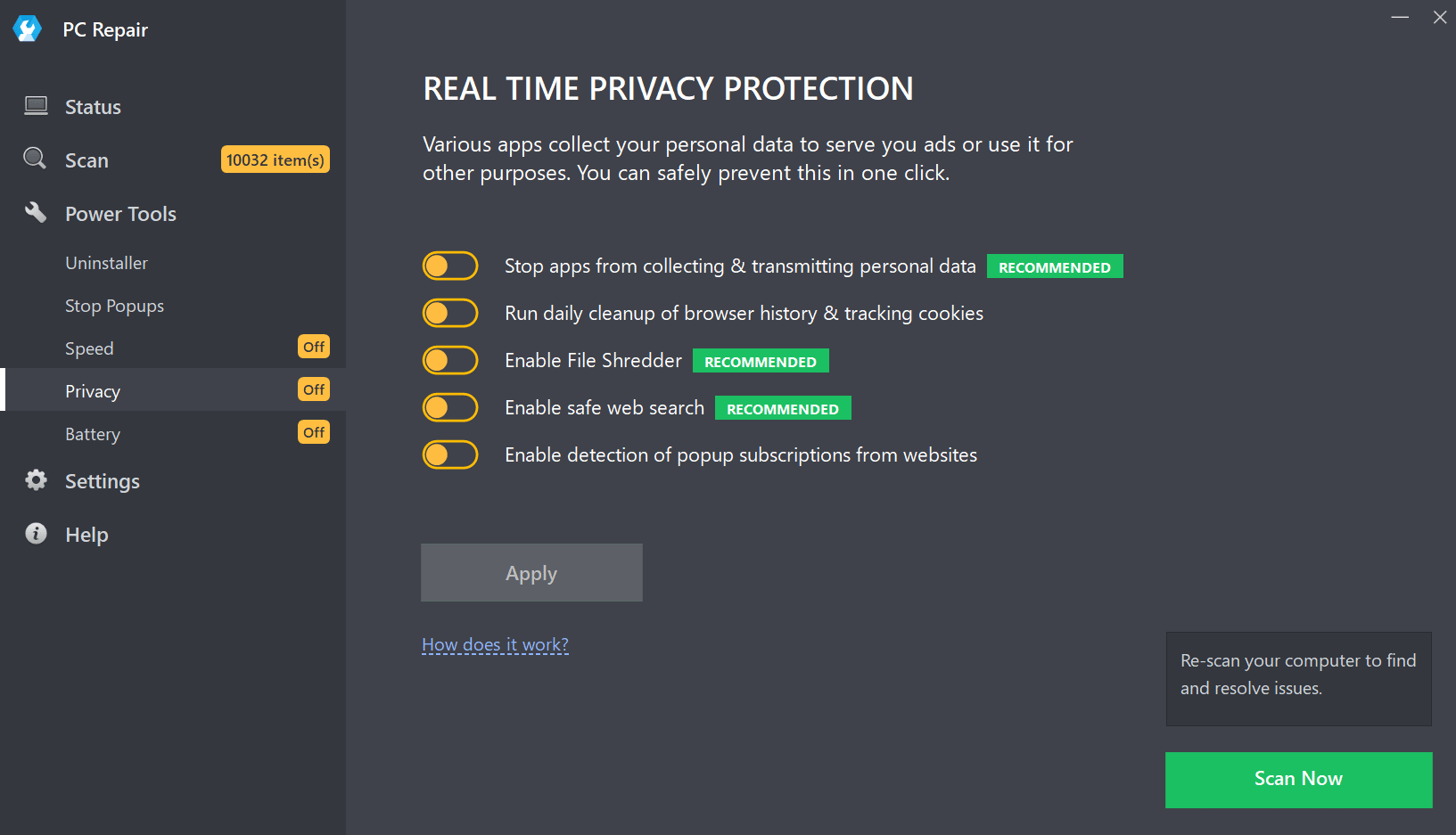
Task: Enable stopping apps from collecting personal data
Action: pyautogui.click(x=450, y=266)
